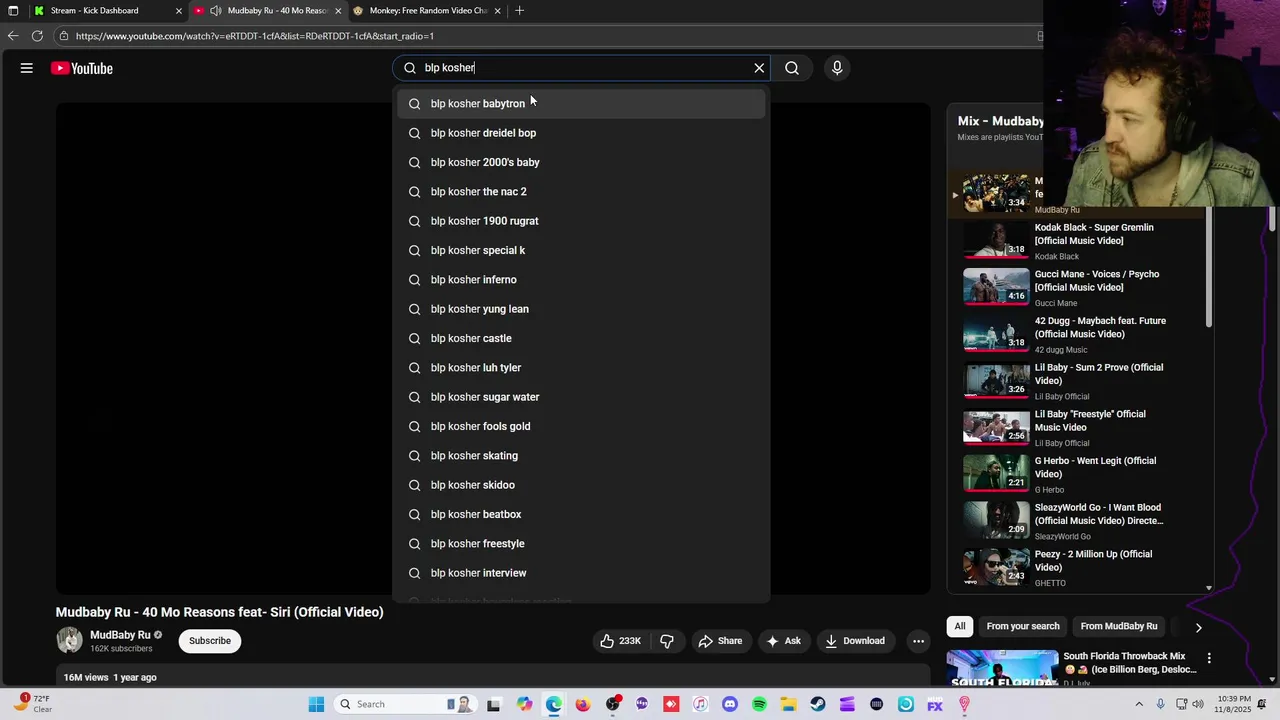Screen dimensions: 1280x720
Task: Open the MudBaby Ru channel name link
Action: [120, 635]
